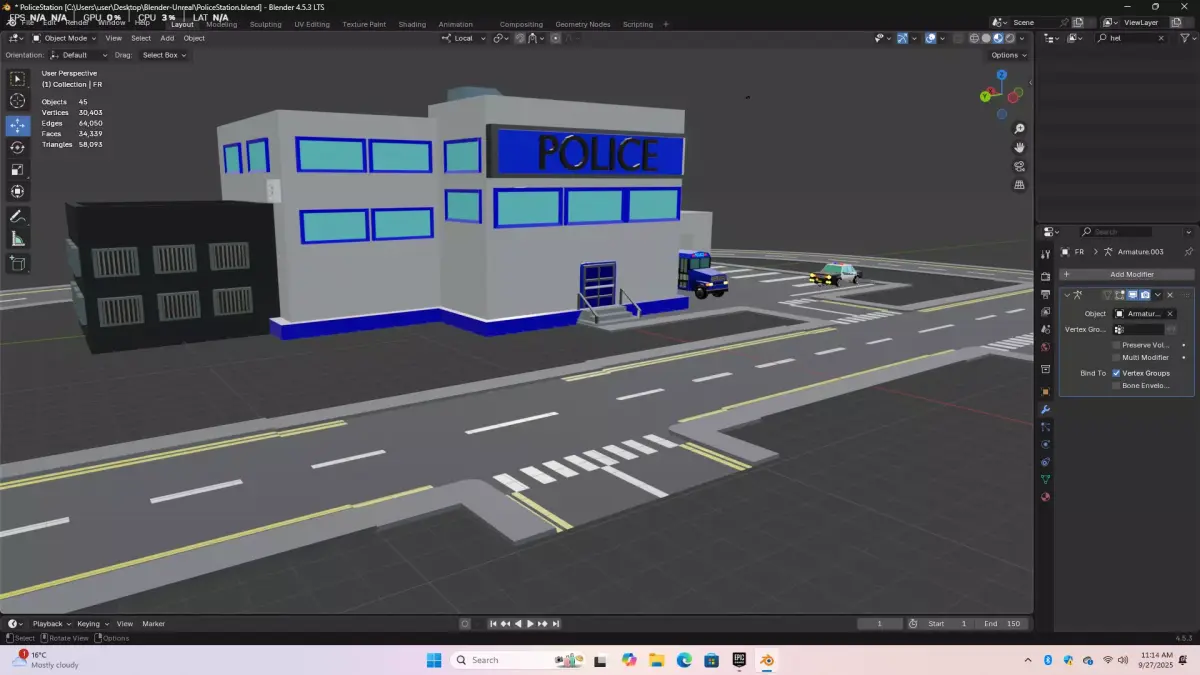This screenshot has width=1200, height=675.
Task: Toggle armature modifier show in viewport
Action: [1132, 295]
